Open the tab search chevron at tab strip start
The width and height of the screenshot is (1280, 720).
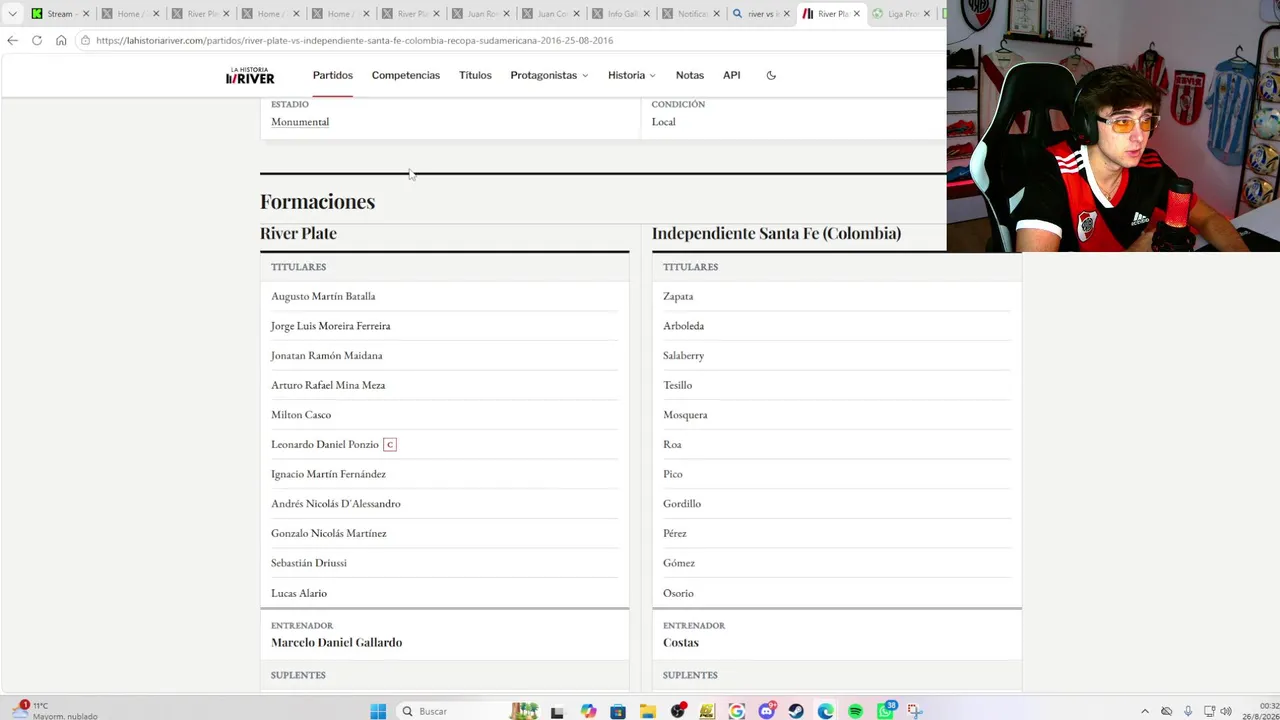pyautogui.click(x=12, y=14)
